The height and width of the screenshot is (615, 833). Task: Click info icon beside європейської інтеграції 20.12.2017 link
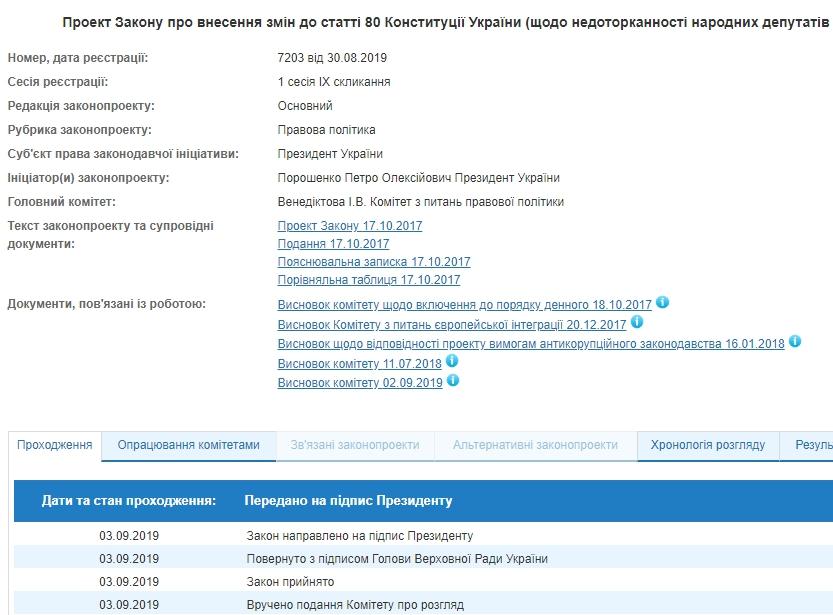pos(637,323)
